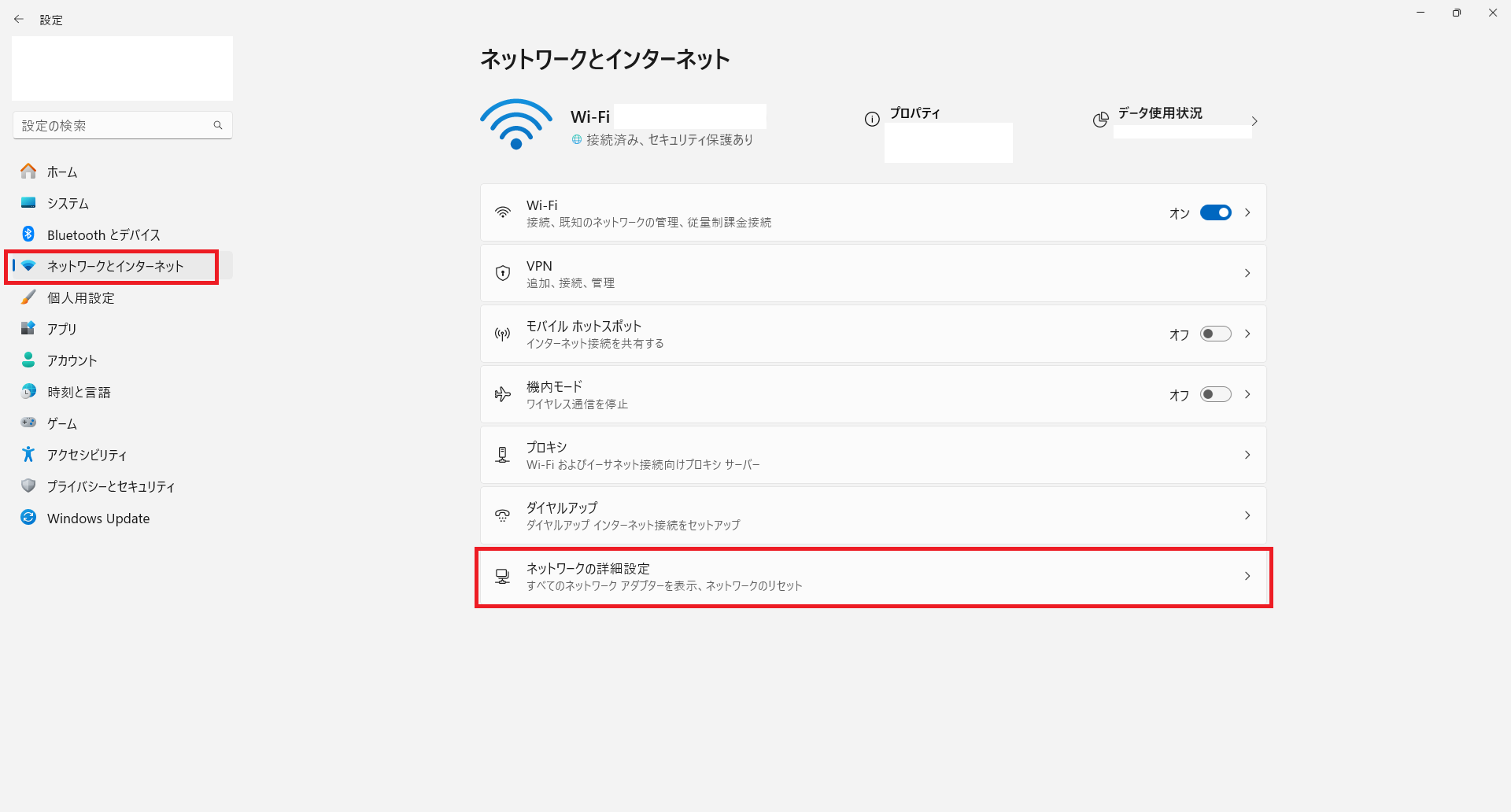Click the ダイヤルアップ phone icon
The height and width of the screenshot is (812, 1511).
pos(503,515)
